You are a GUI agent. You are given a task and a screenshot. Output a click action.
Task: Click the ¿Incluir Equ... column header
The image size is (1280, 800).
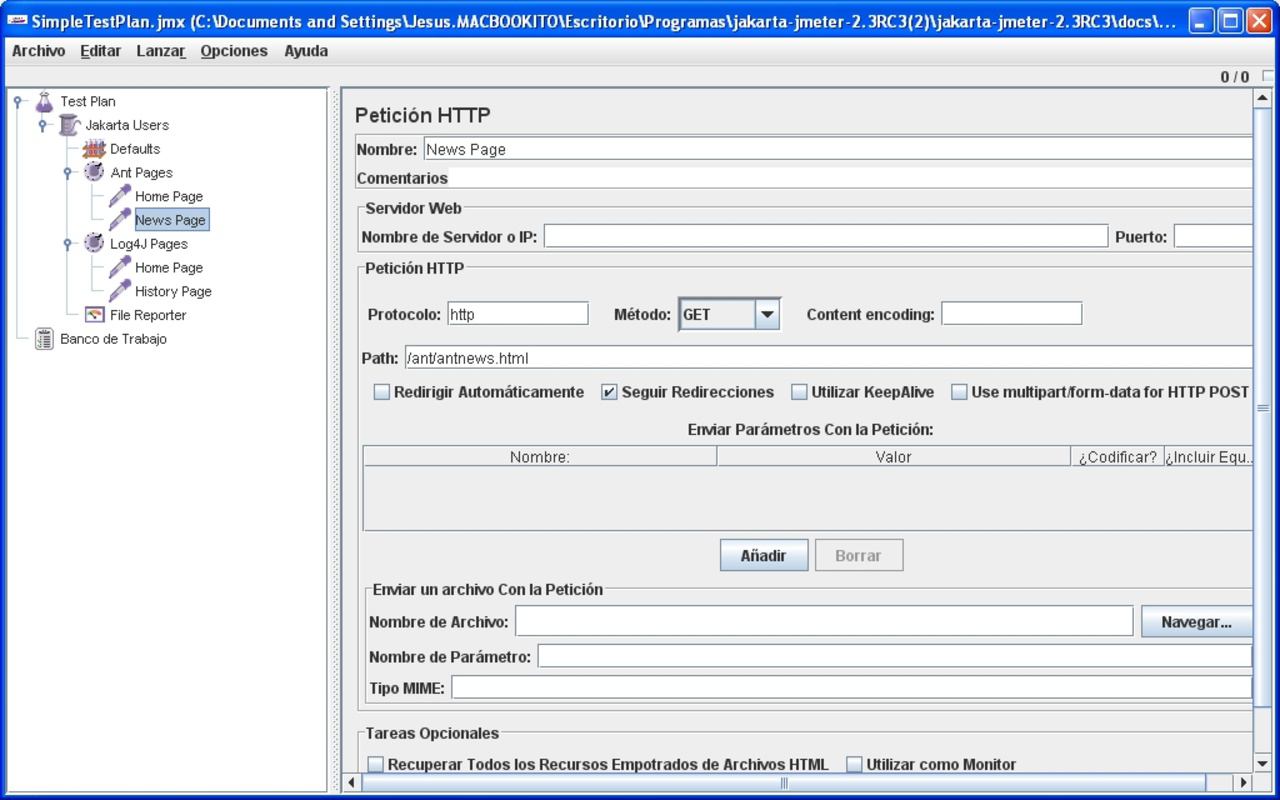tap(1208, 457)
